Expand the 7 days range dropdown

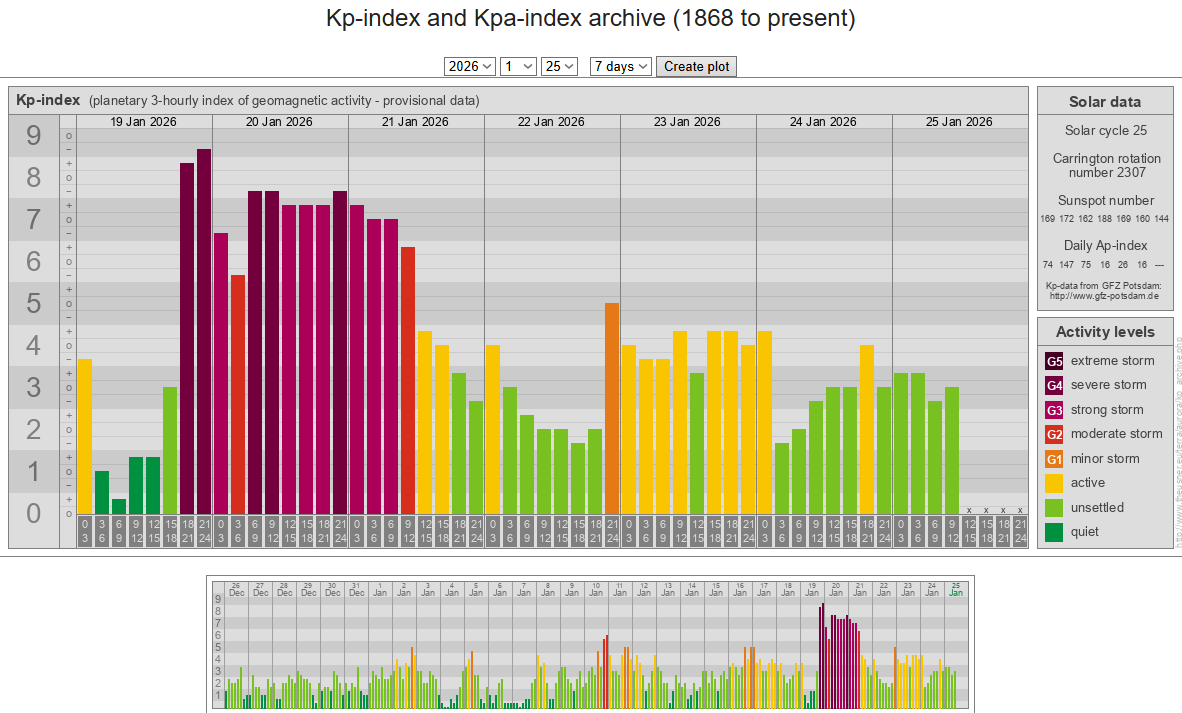(620, 66)
